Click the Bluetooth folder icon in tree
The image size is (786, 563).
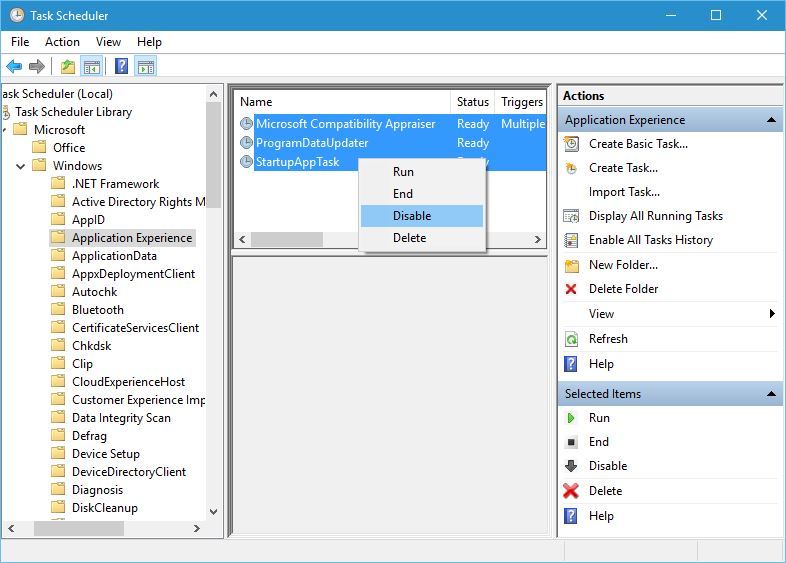point(58,309)
